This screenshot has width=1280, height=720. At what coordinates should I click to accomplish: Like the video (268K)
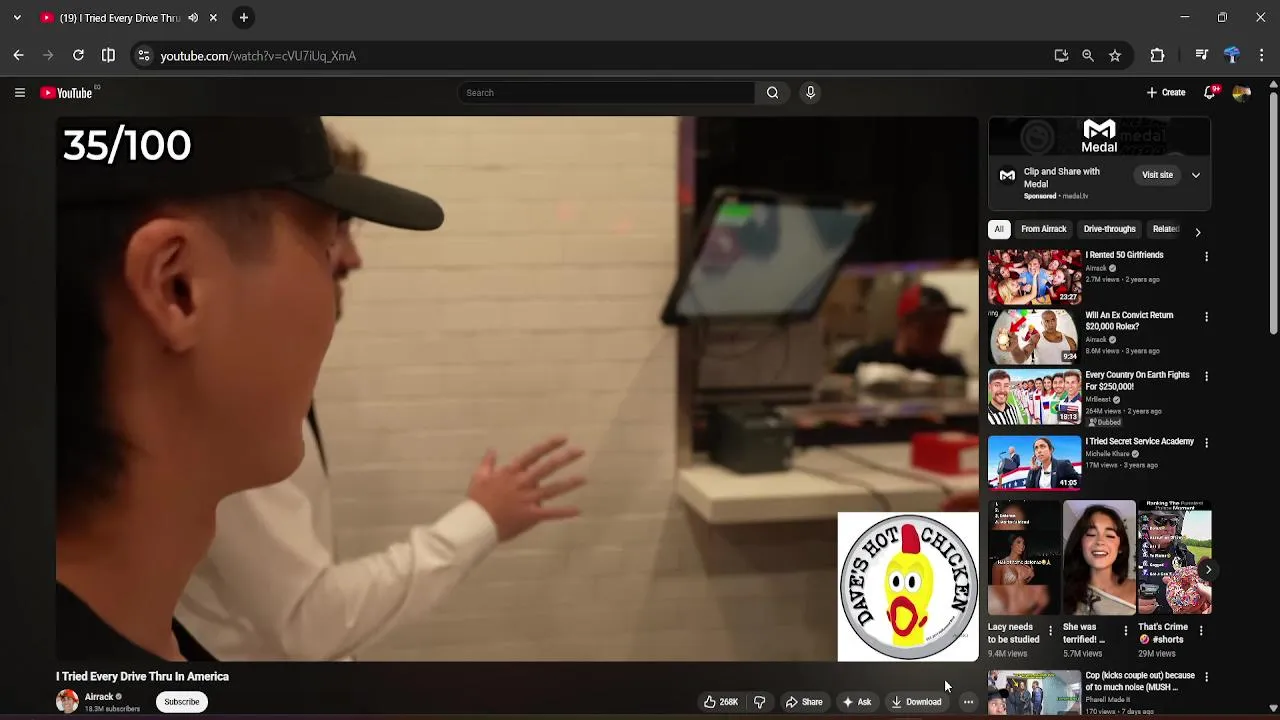pyautogui.click(x=721, y=702)
